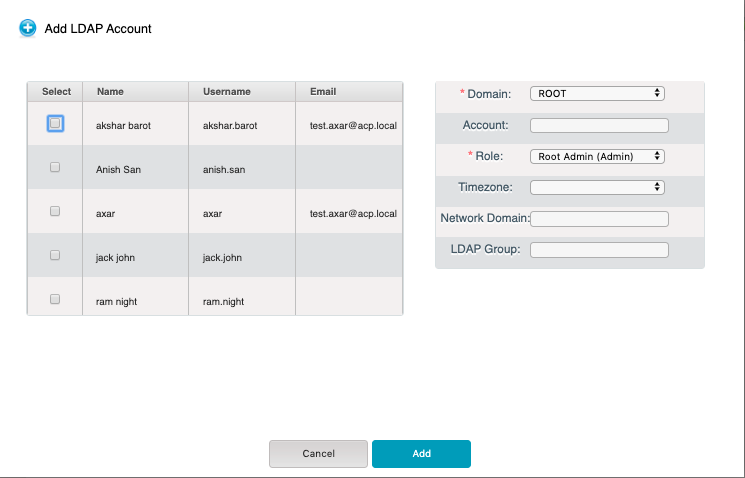Click the test.axar@acp.local email in akshar row
The width and height of the screenshot is (745, 478).
pyautogui.click(x=353, y=126)
